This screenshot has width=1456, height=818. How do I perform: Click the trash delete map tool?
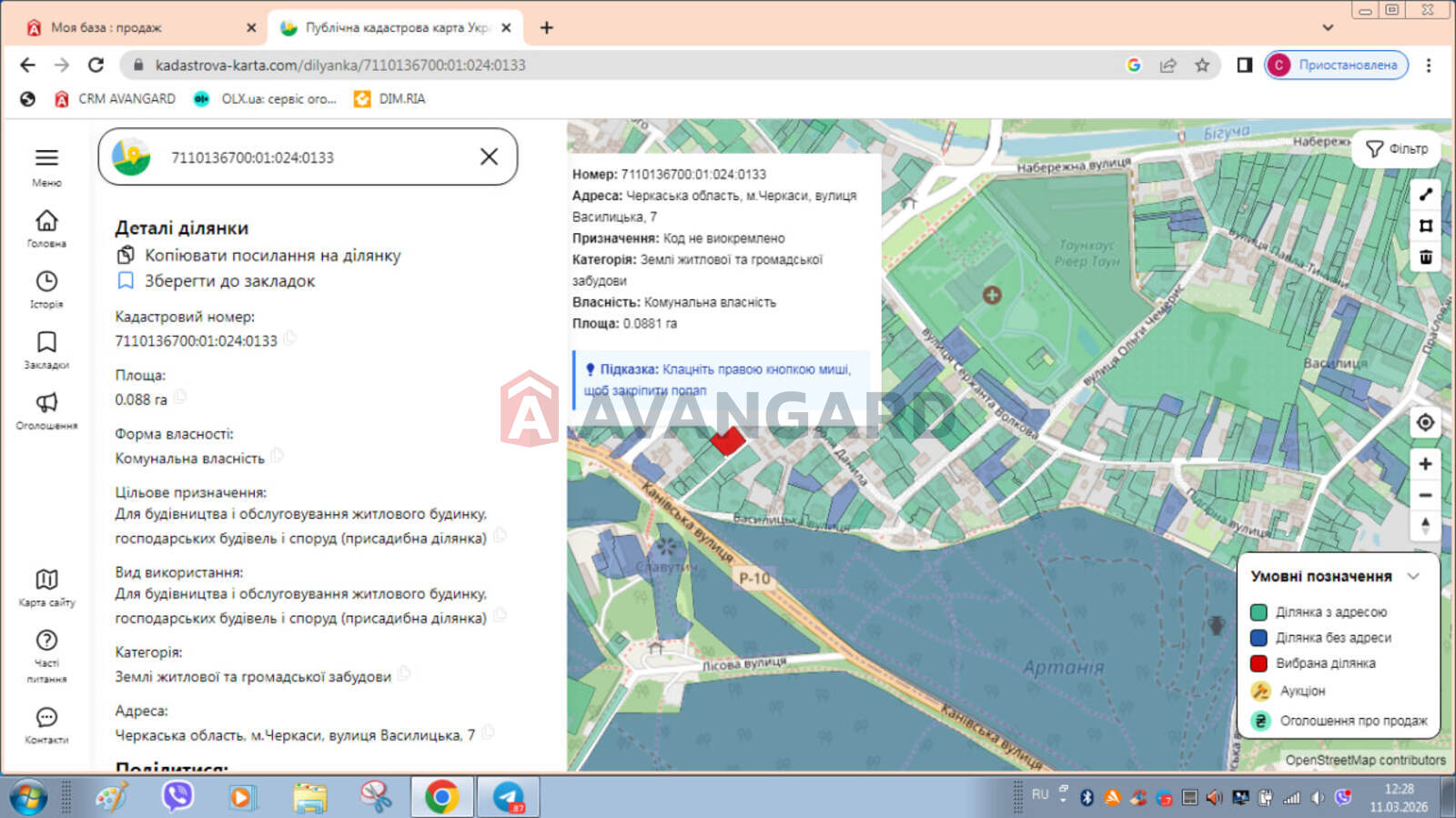click(1425, 258)
